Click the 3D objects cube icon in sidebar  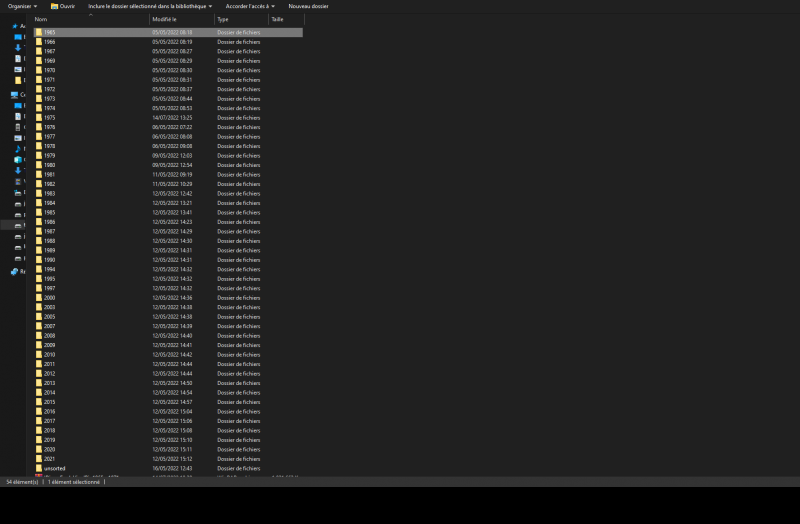[18, 160]
